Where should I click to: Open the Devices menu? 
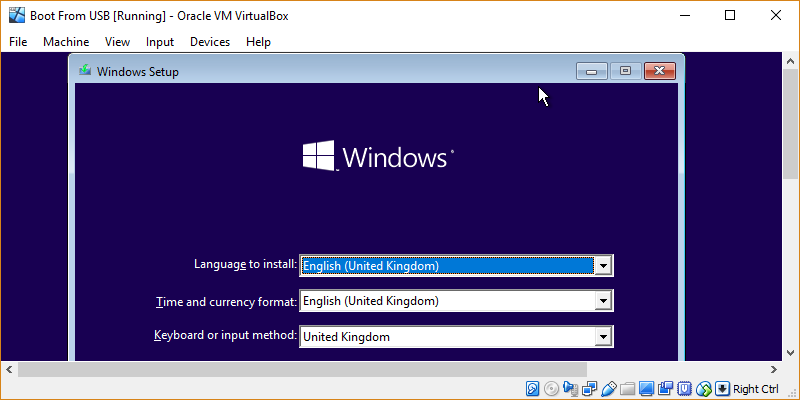(210, 42)
